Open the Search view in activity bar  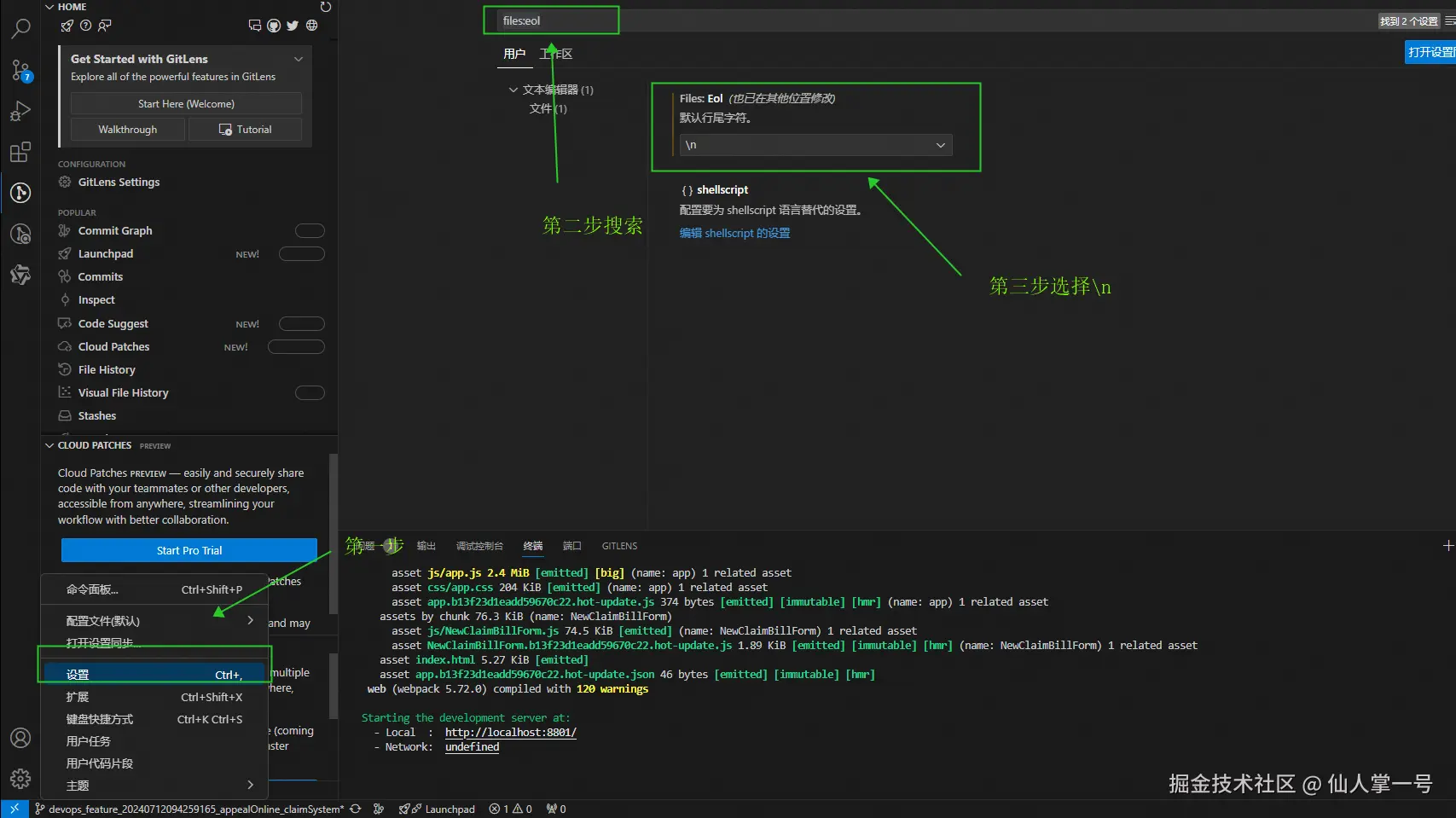point(20,29)
